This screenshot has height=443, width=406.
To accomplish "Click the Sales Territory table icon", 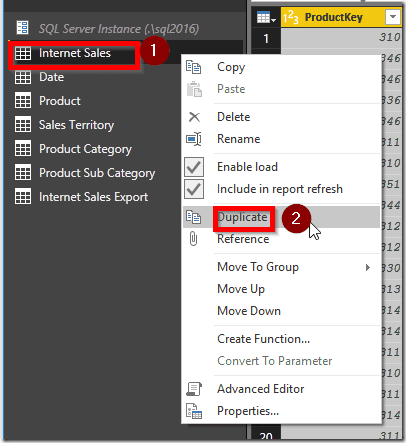I will [23, 125].
